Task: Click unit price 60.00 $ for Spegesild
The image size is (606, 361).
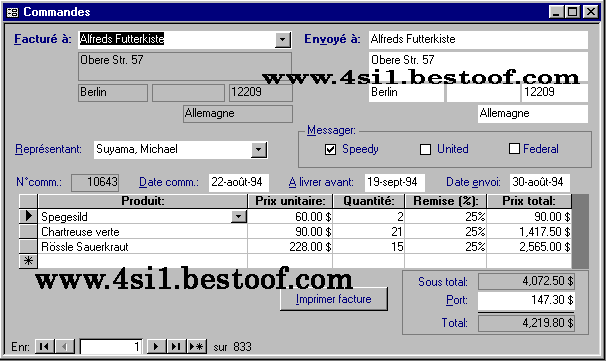Action: (x=290, y=216)
